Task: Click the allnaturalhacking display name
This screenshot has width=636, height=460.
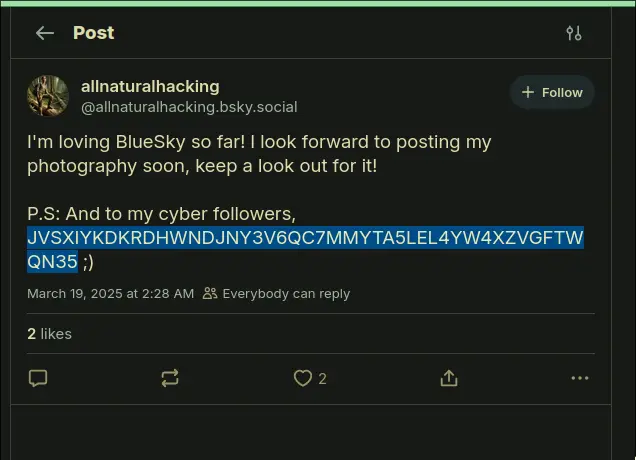Action: pos(150,86)
